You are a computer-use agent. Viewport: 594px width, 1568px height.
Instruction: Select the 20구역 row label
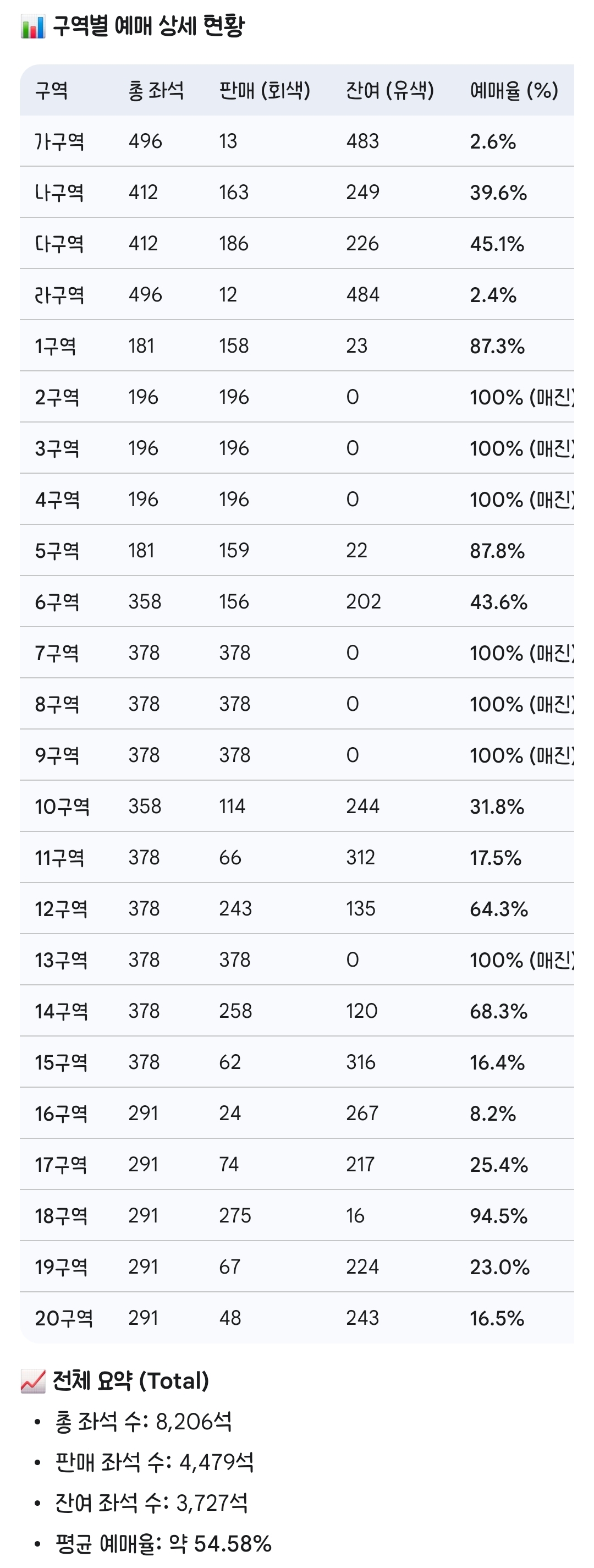tap(64, 1318)
